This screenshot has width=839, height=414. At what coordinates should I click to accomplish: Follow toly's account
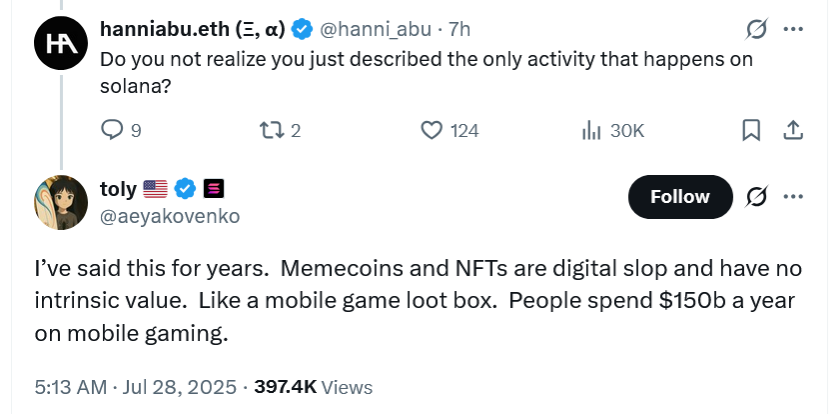click(x=679, y=196)
